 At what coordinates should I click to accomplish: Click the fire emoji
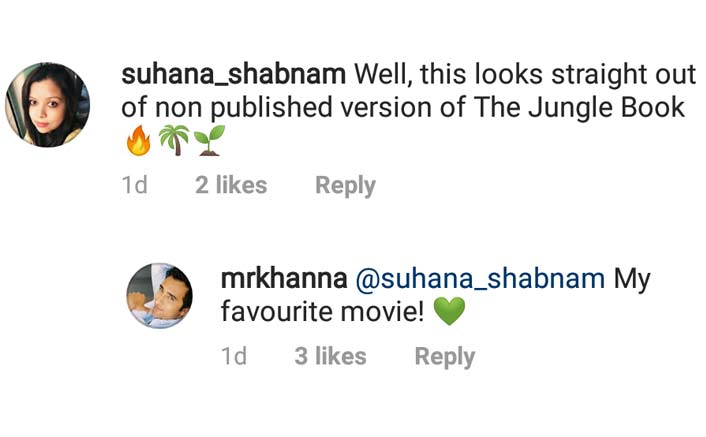coord(138,141)
